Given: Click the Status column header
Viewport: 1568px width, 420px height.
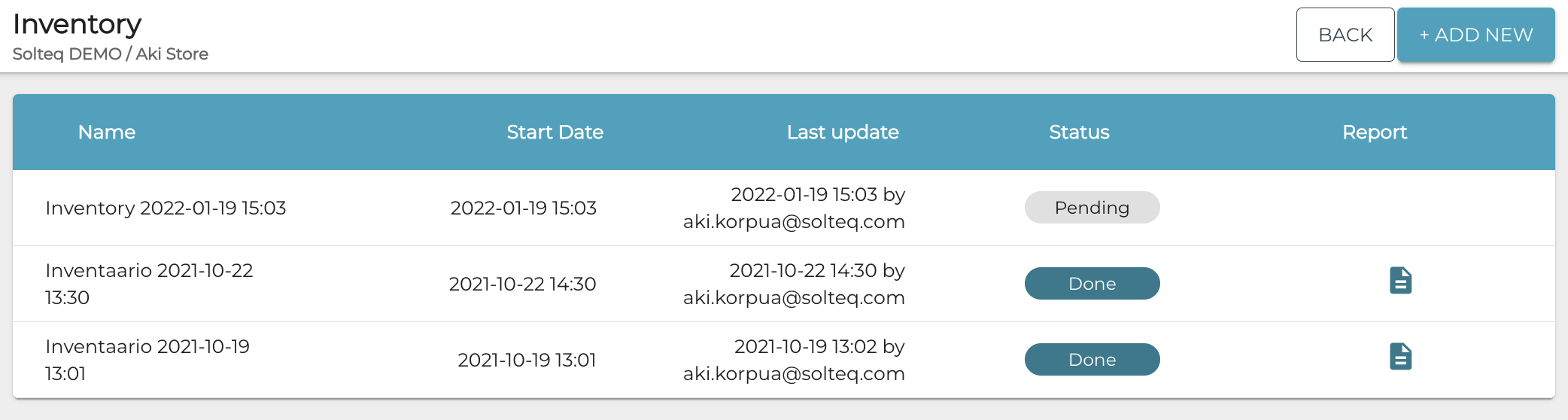Looking at the screenshot, I should click(1079, 132).
